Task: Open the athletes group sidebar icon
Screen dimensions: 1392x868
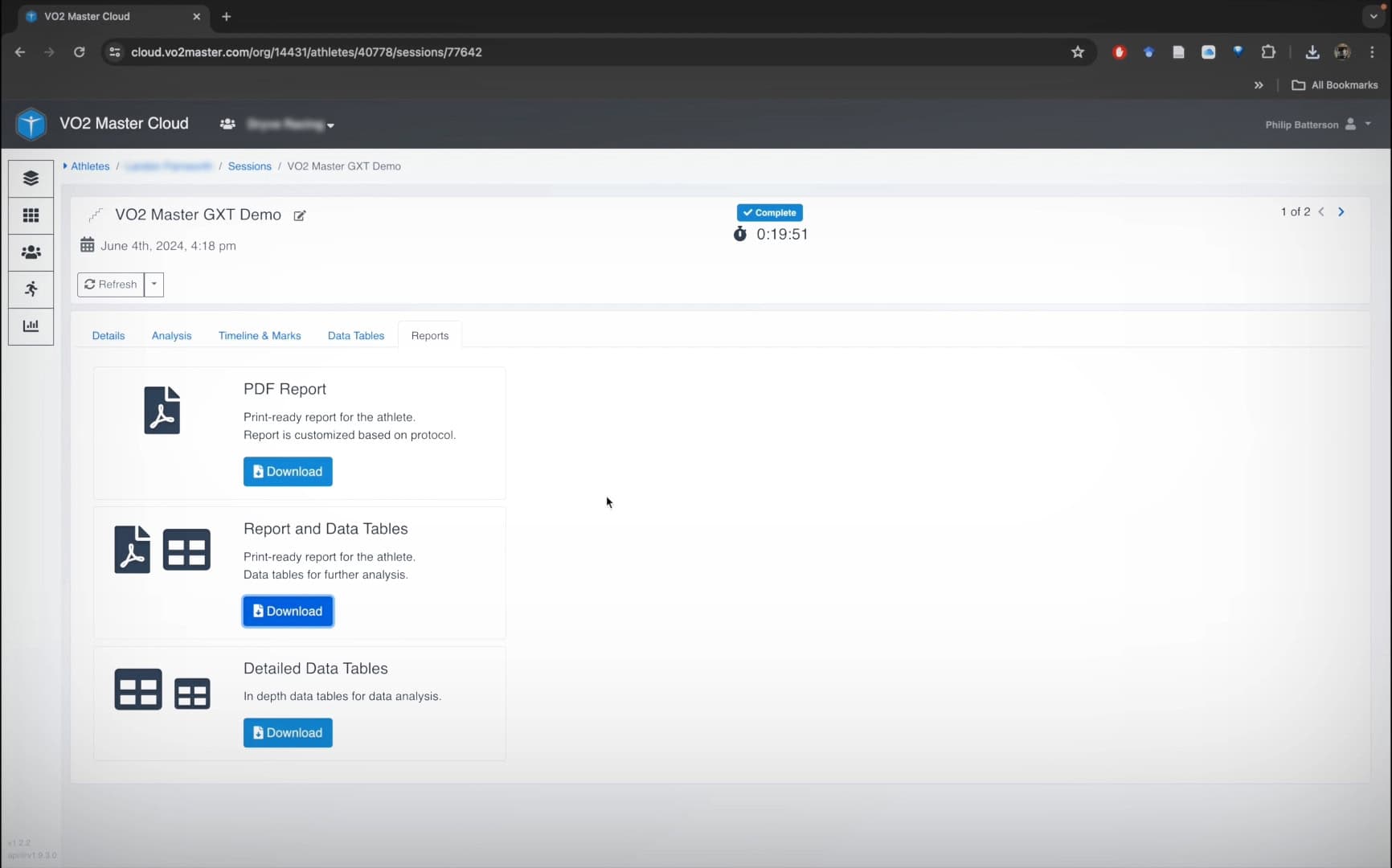Action: (31, 252)
